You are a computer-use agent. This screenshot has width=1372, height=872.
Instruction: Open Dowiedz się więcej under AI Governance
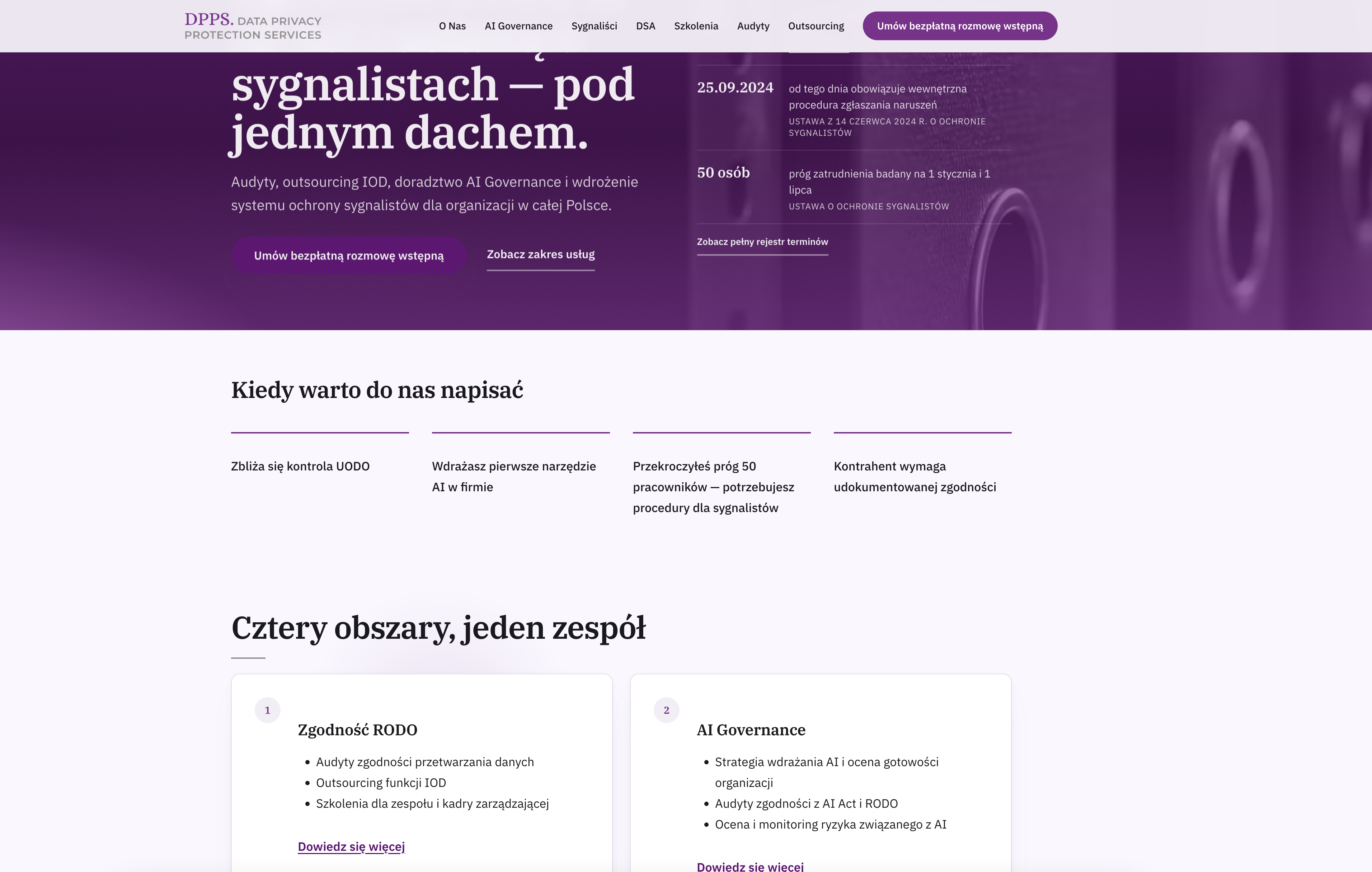click(x=750, y=867)
